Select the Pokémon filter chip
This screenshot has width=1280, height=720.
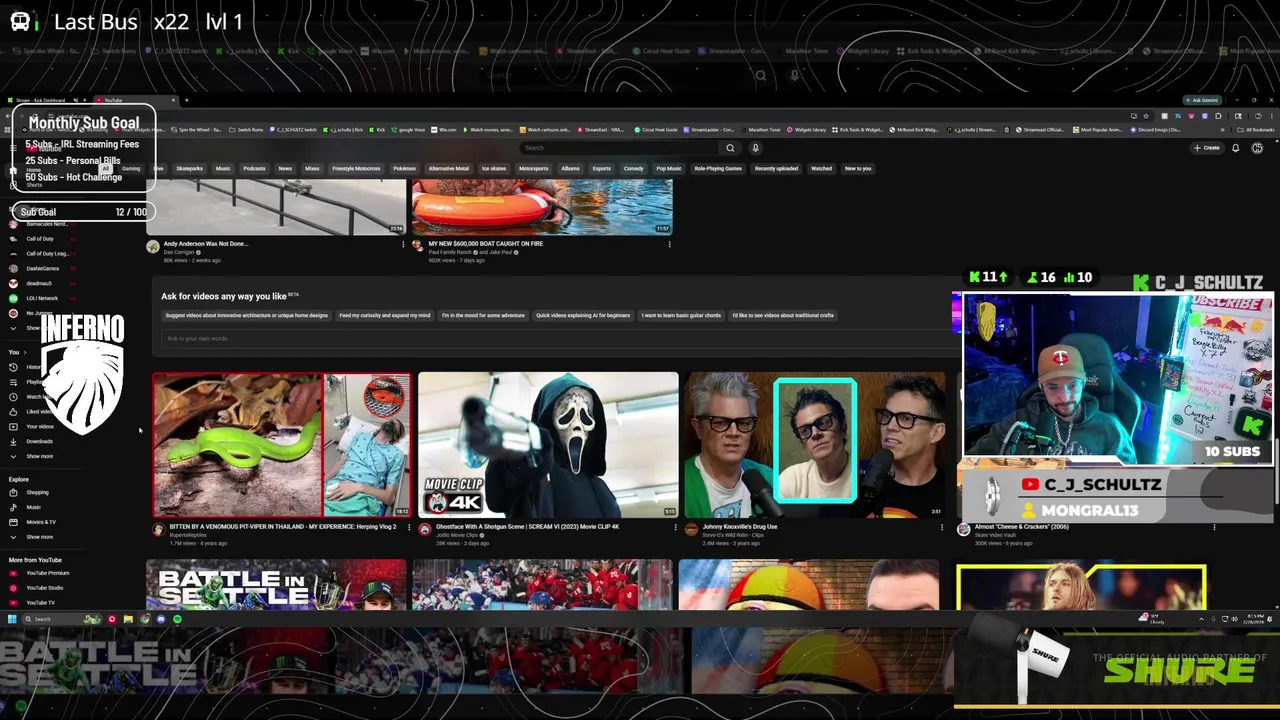tap(404, 168)
